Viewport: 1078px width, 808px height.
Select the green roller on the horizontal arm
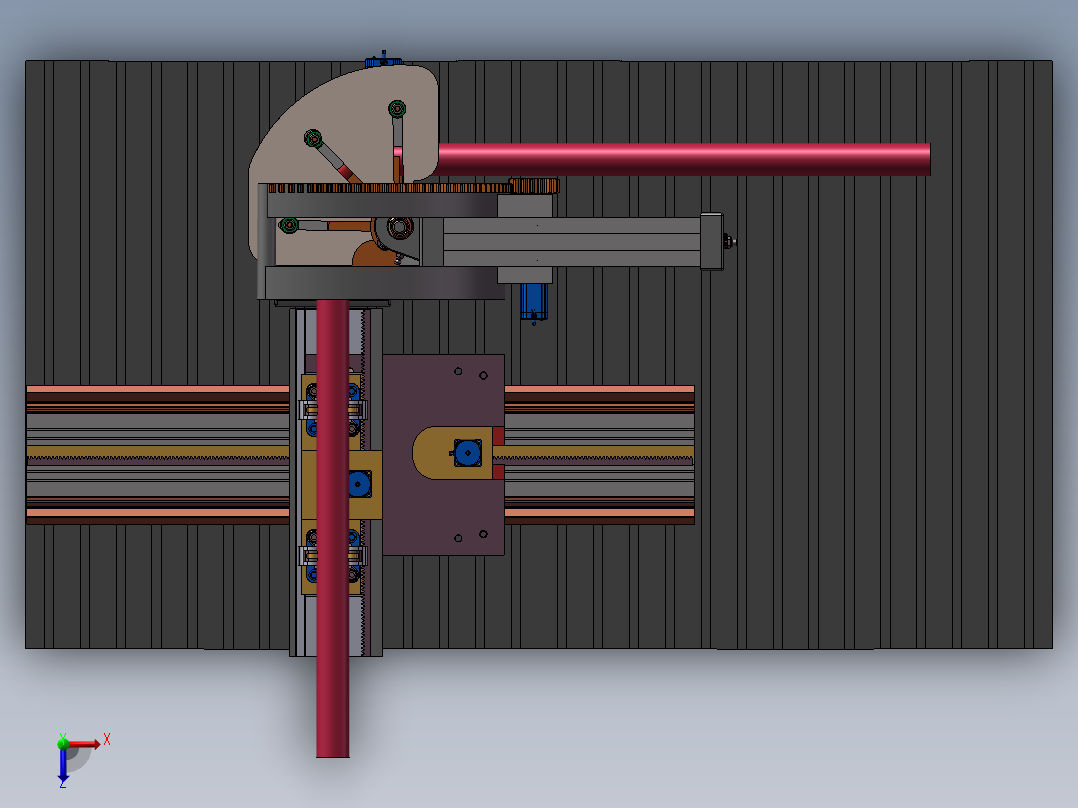[289, 225]
